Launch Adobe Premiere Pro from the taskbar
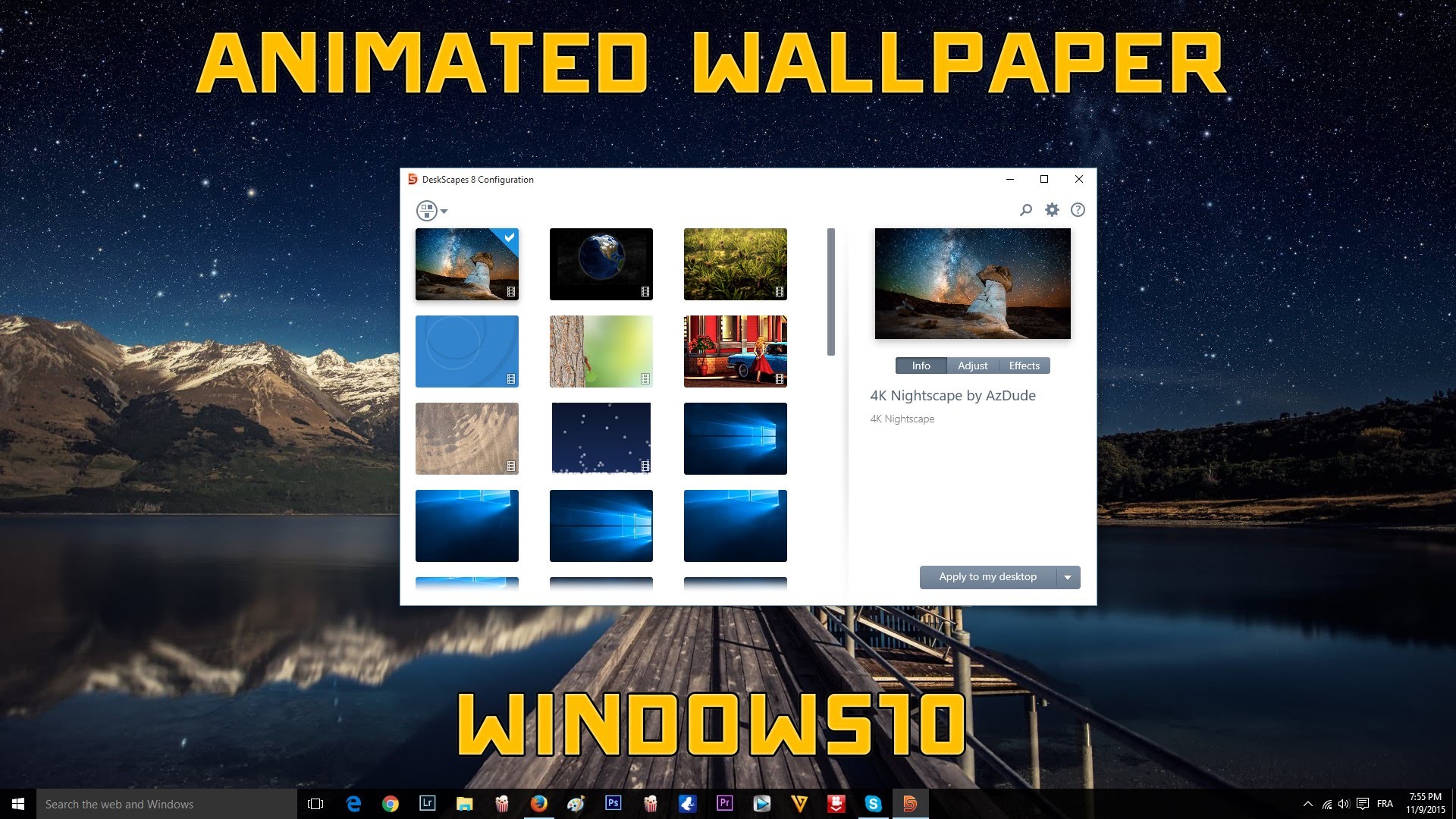 (x=725, y=803)
